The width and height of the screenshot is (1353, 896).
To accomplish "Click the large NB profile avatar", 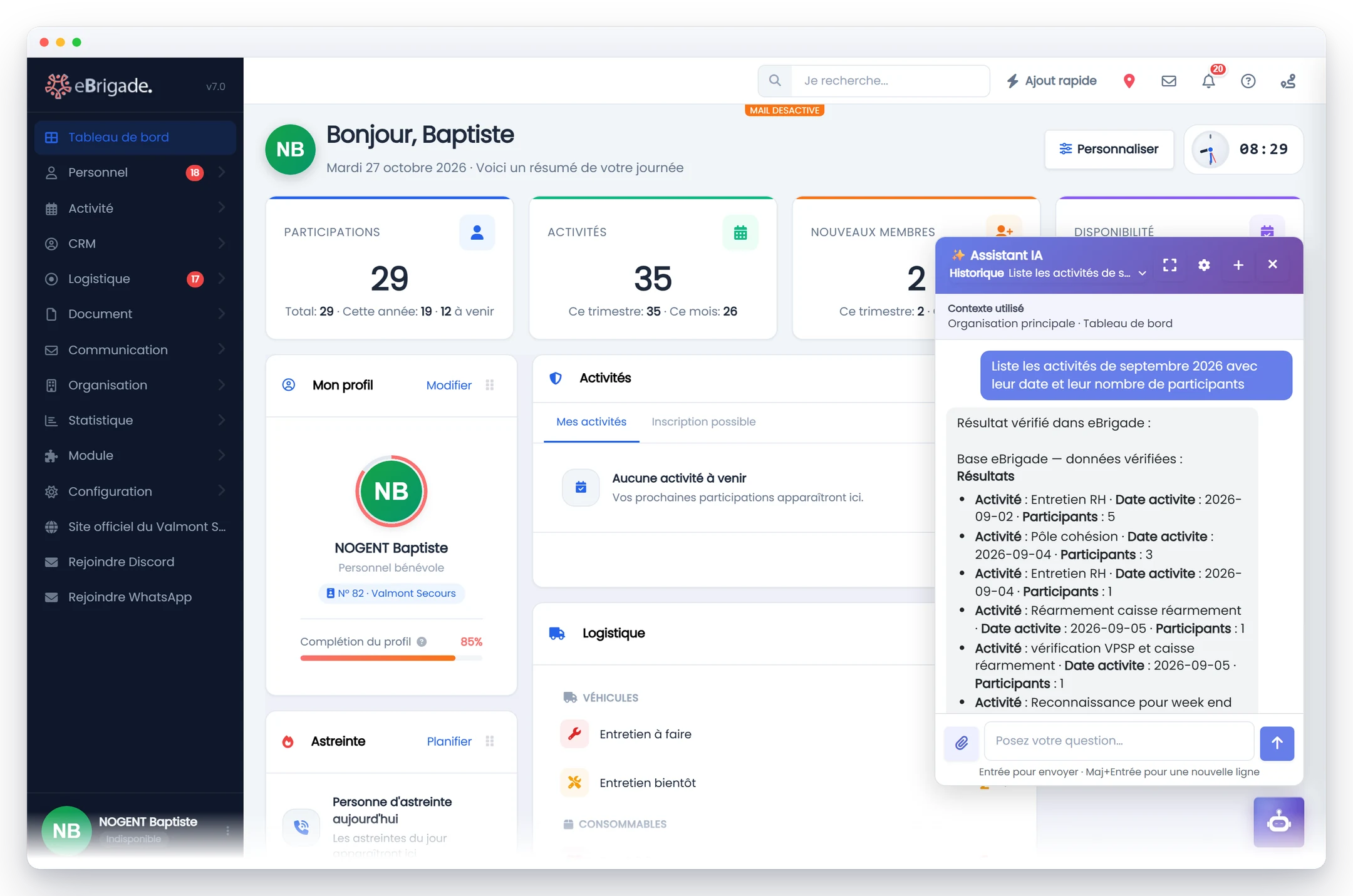I will 391,492.
